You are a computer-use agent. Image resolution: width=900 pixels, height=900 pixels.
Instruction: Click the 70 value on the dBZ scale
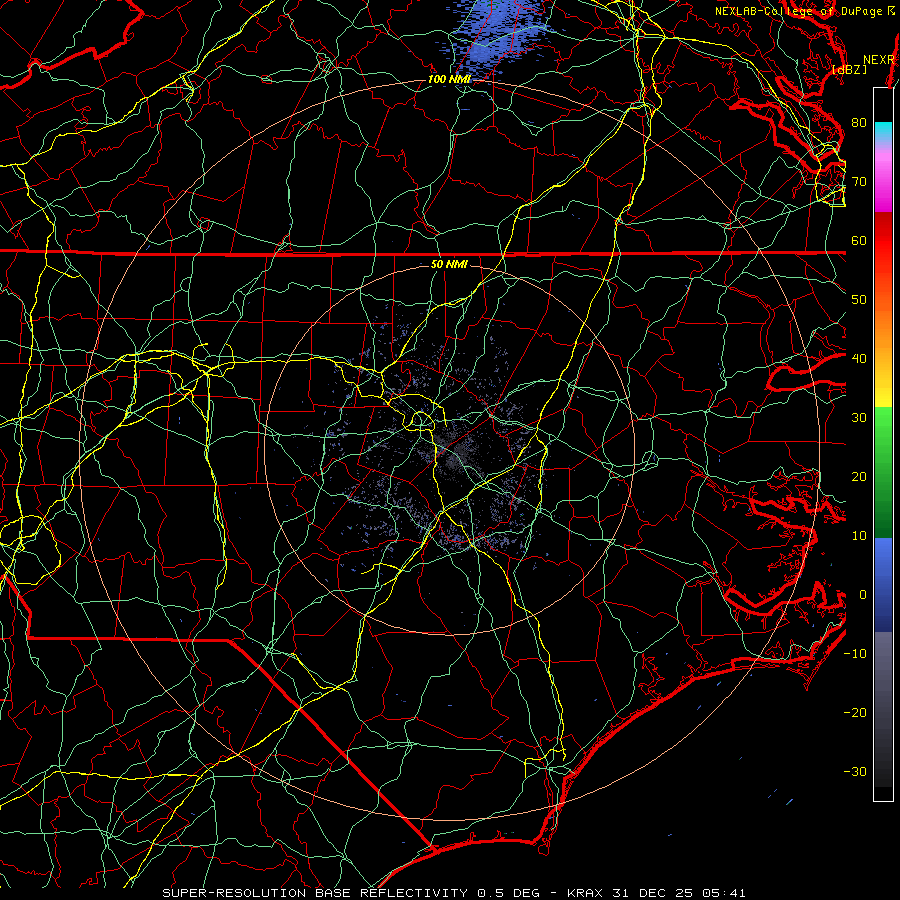coord(859,182)
